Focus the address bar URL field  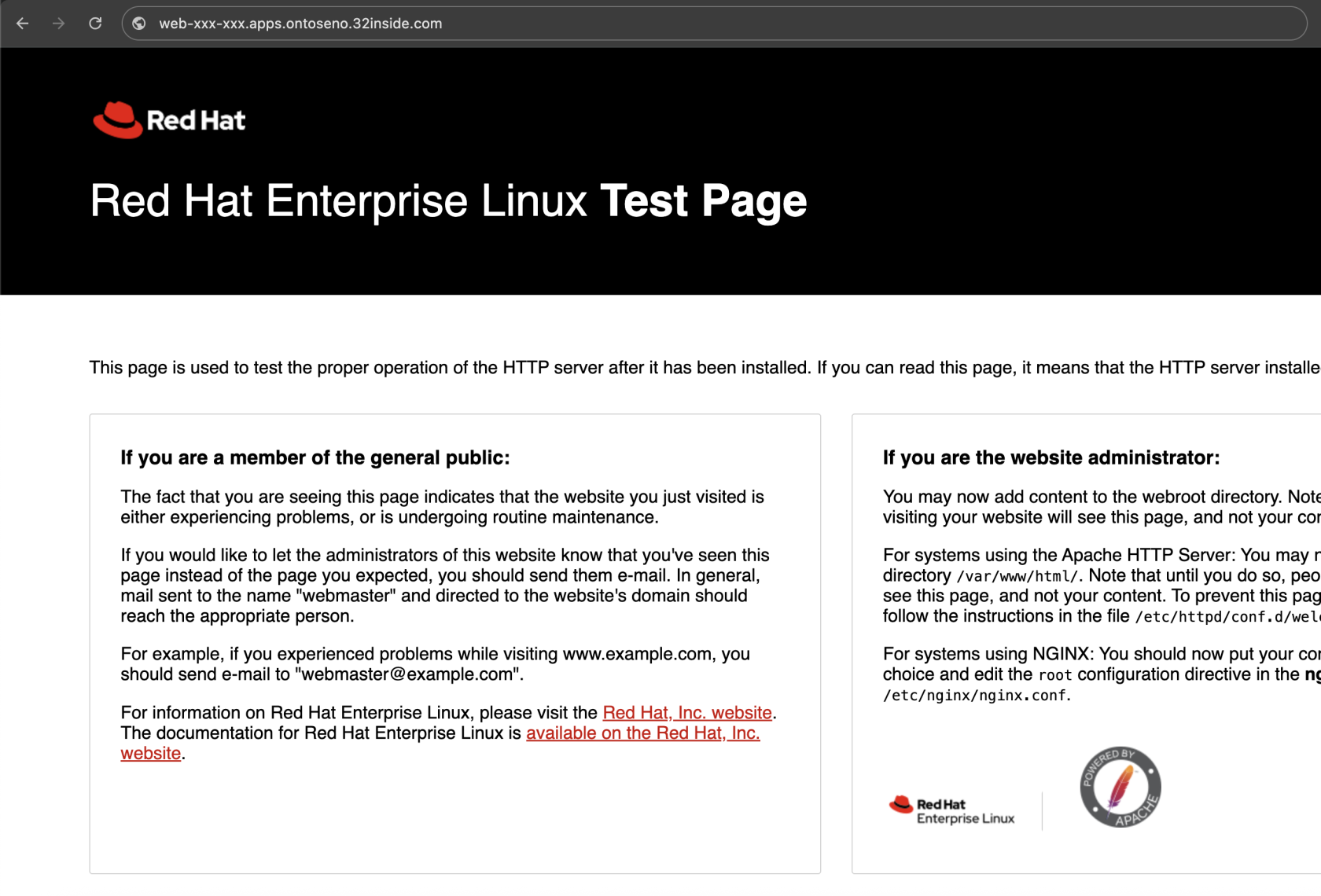coord(714,24)
